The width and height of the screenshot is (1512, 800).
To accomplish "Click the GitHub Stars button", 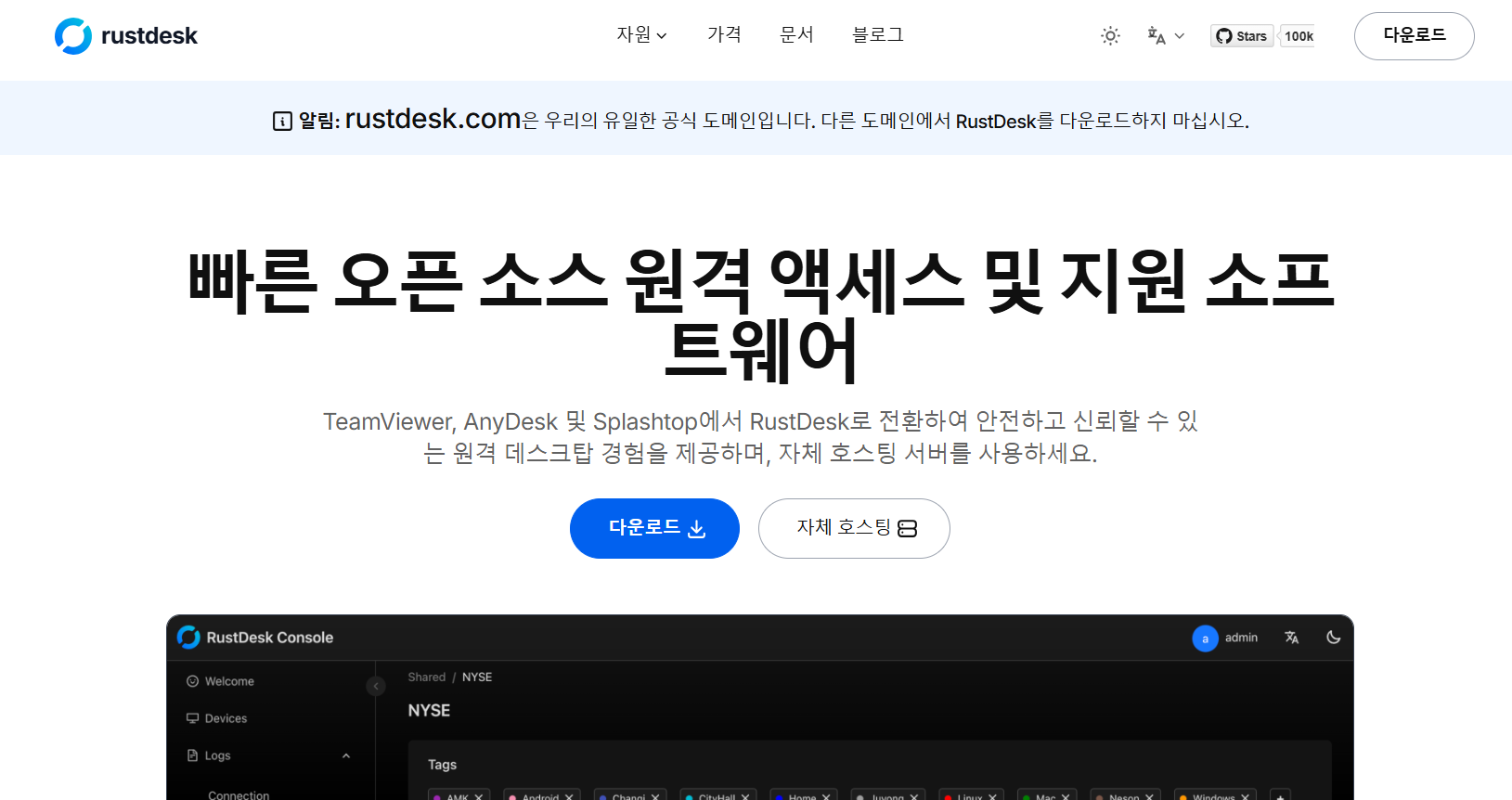I will [1242, 36].
